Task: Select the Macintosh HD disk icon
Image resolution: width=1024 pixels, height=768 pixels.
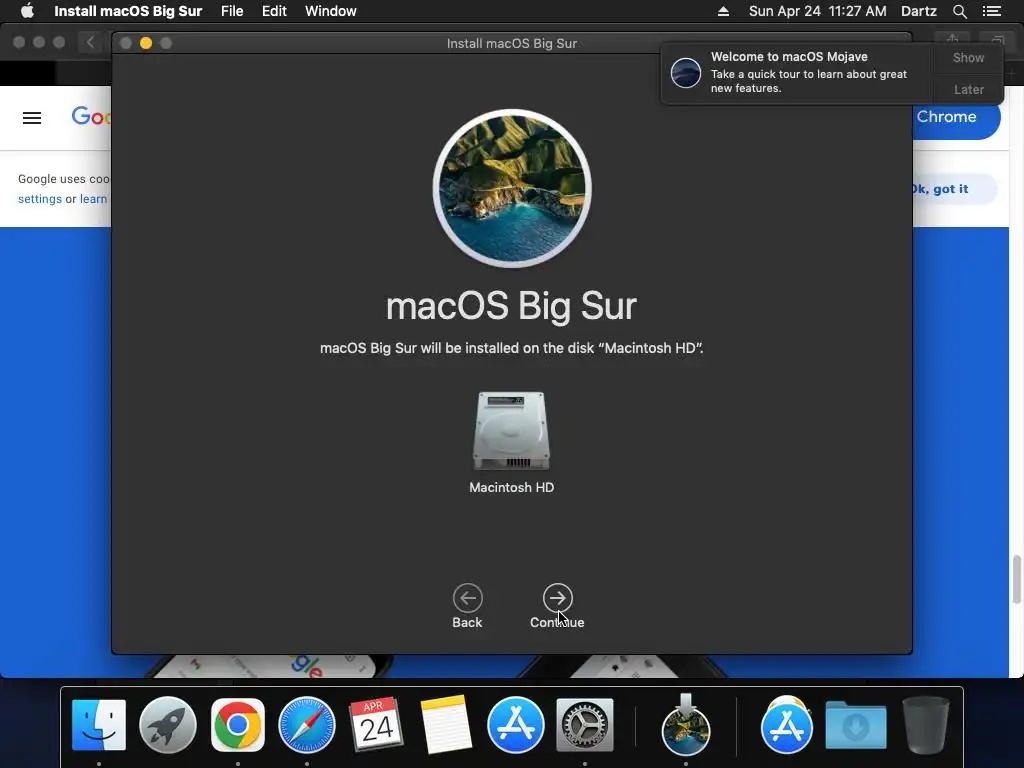Action: pos(511,431)
